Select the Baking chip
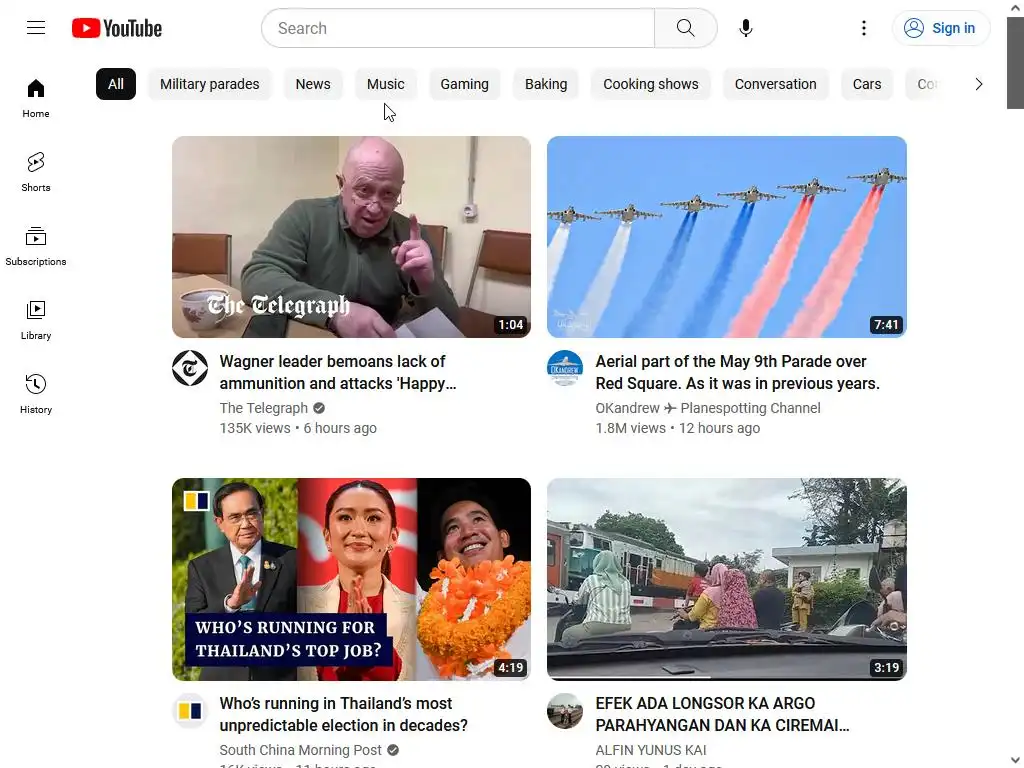Image resolution: width=1024 pixels, height=768 pixels. tap(546, 84)
